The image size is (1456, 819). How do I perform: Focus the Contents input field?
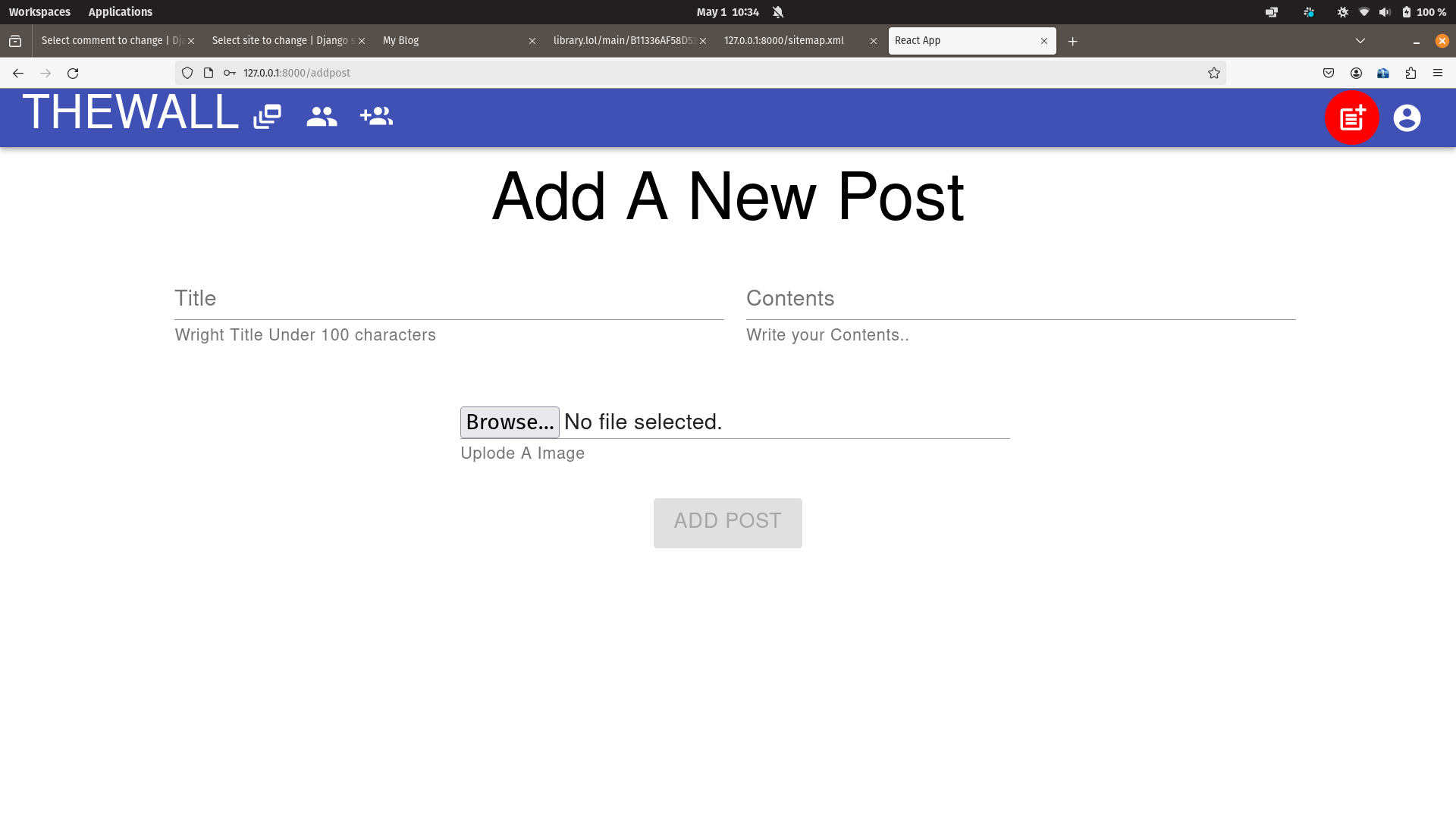tap(1021, 299)
